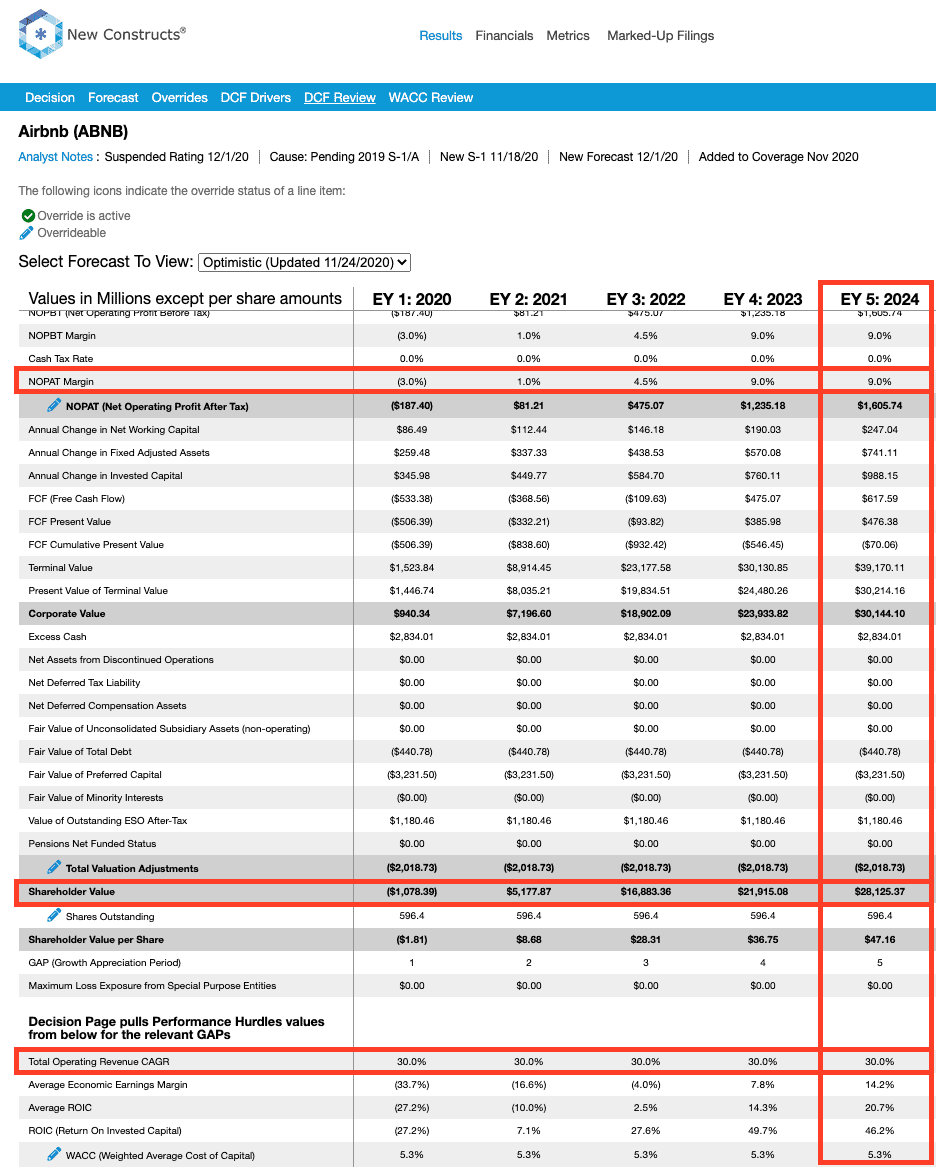Screen dimensions: 936x1167
Task: Click the GAP (Growth Appreciation Period) label
Action: (x=105, y=962)
